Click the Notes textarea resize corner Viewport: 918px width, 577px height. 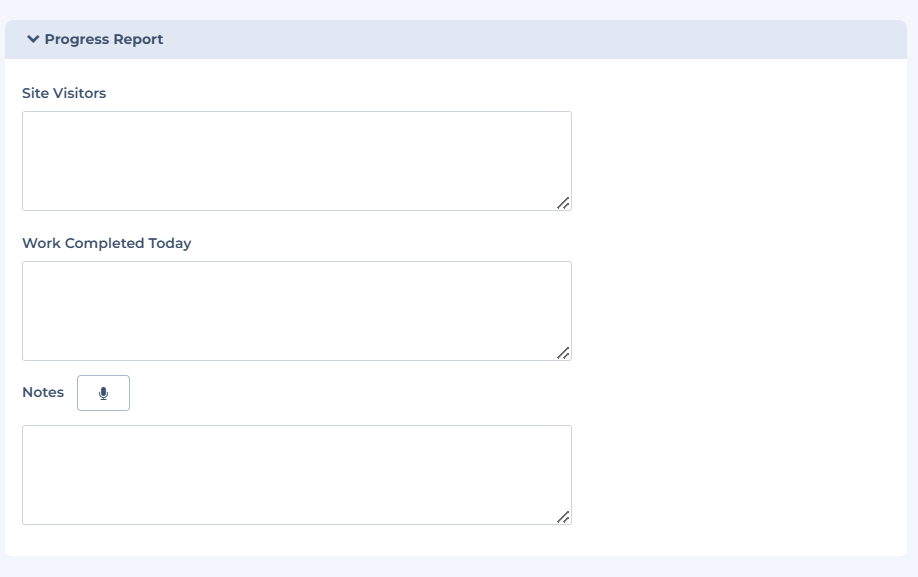pyautogui.click(x=564, y=517)
